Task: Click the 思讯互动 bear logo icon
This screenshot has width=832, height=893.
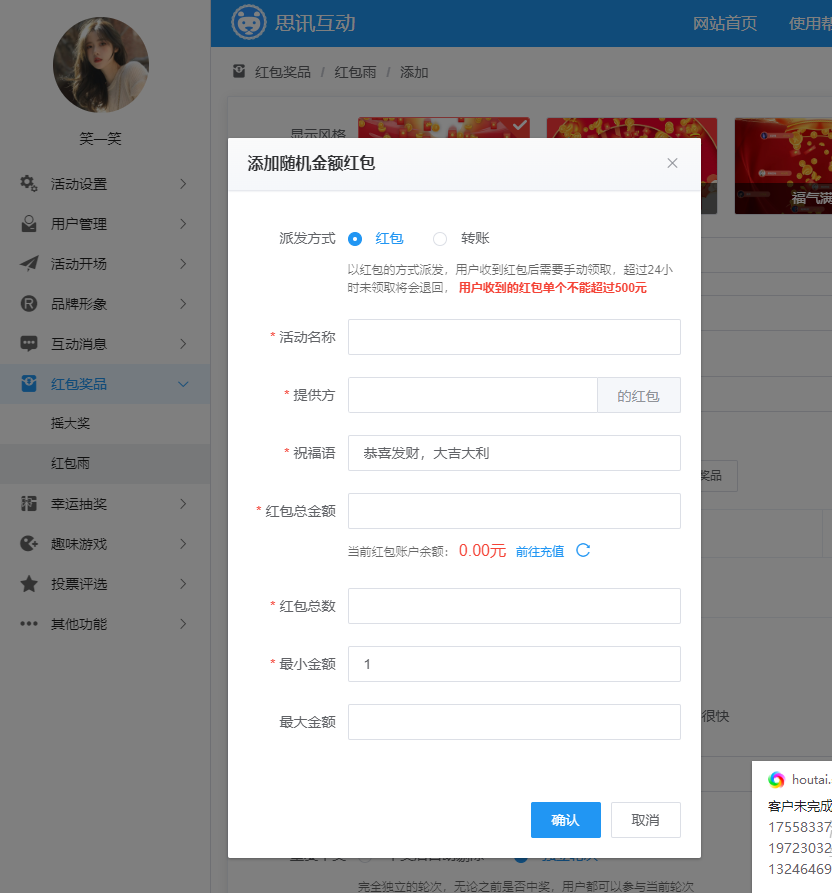Action: pyautogui.click(x=248, y=23)
